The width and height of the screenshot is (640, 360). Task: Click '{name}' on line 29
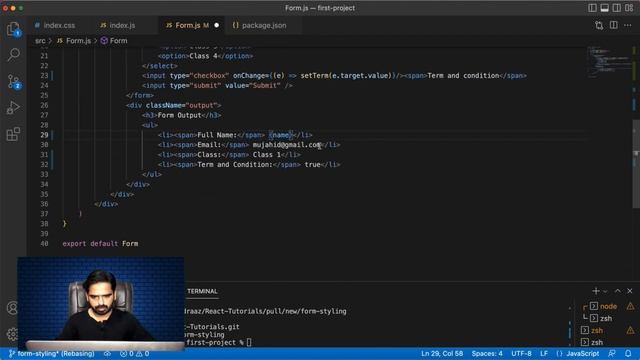(x=281, y=135)
